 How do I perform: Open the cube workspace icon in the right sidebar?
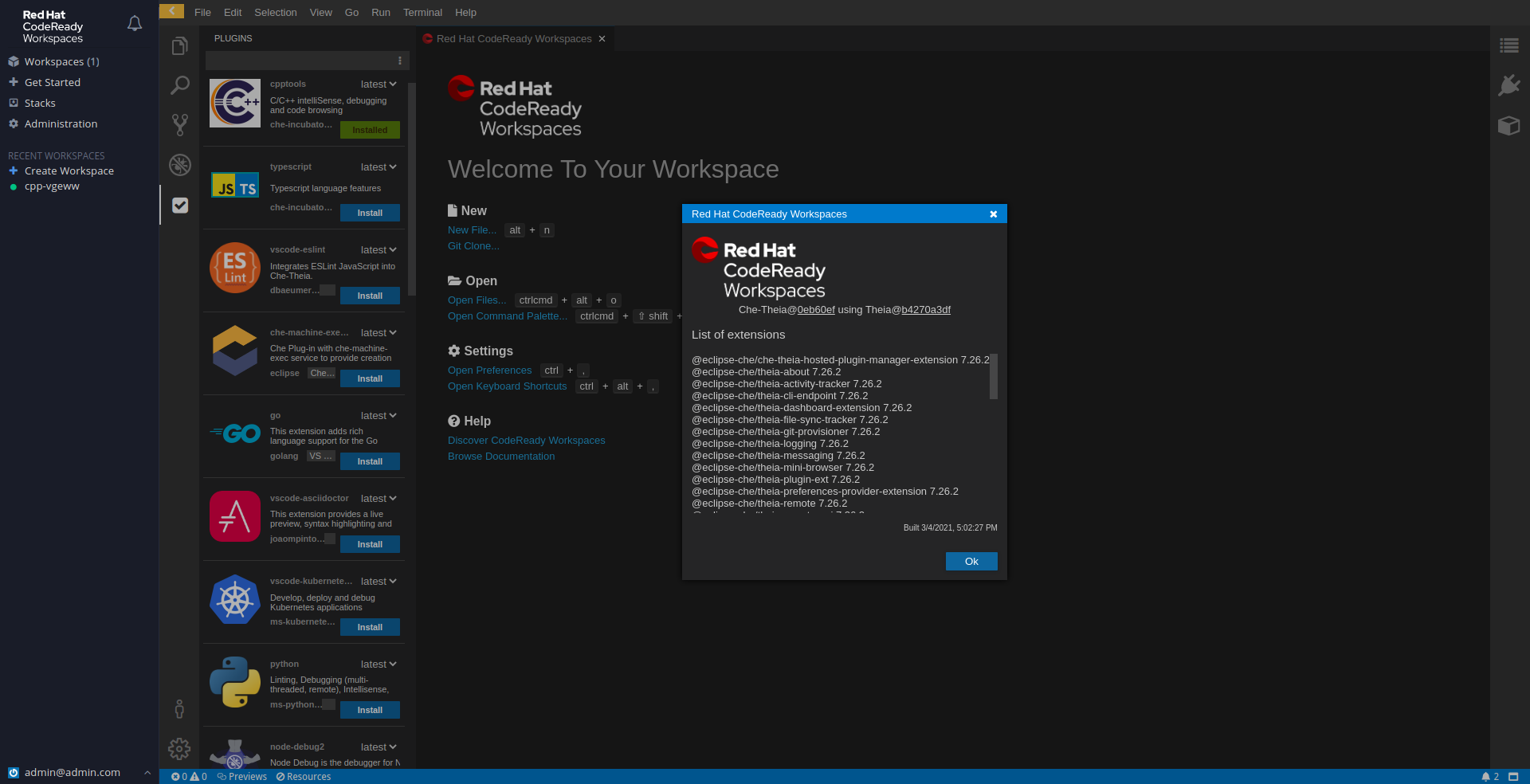(x=1508, y=126)
